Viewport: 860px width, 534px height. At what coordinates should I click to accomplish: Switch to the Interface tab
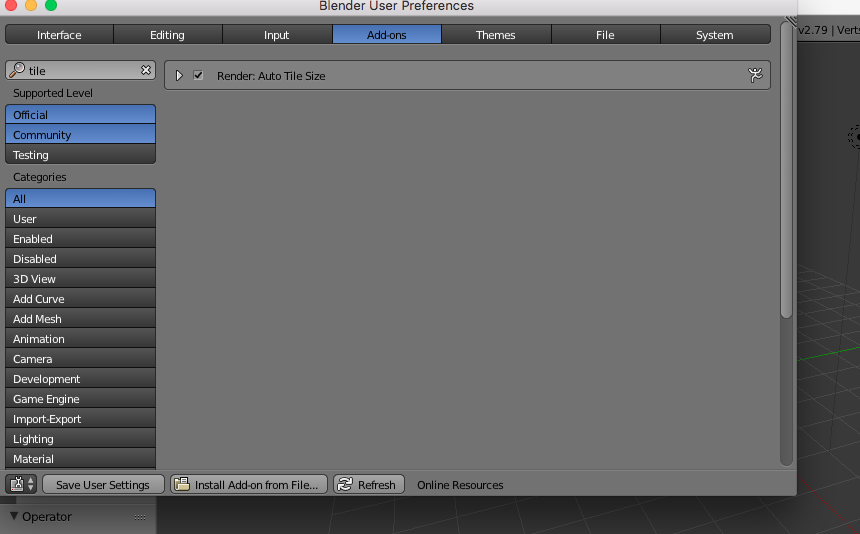point(59,35)
